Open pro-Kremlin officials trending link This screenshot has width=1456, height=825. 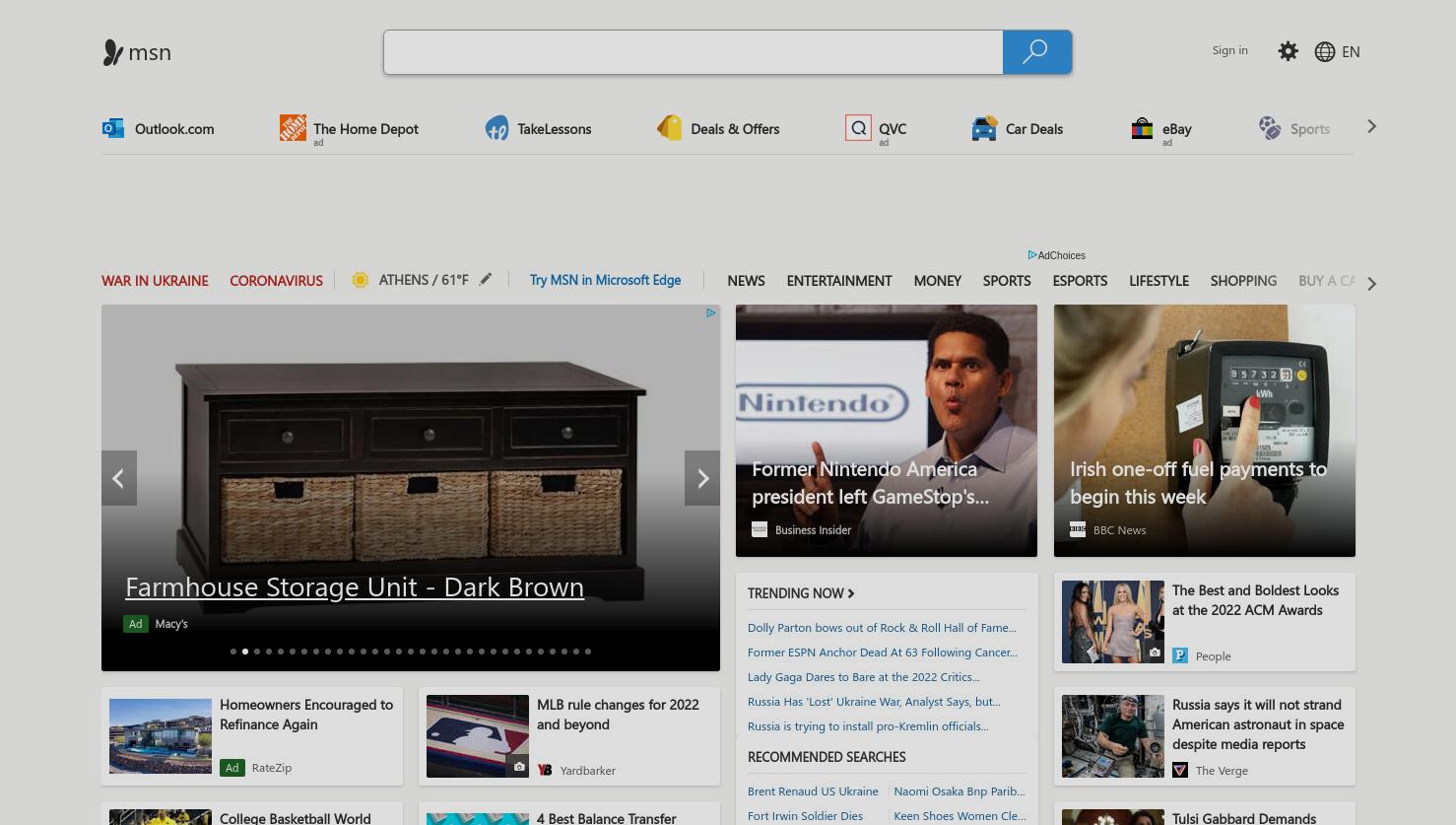pyautogui.click(x=868, y=726)
